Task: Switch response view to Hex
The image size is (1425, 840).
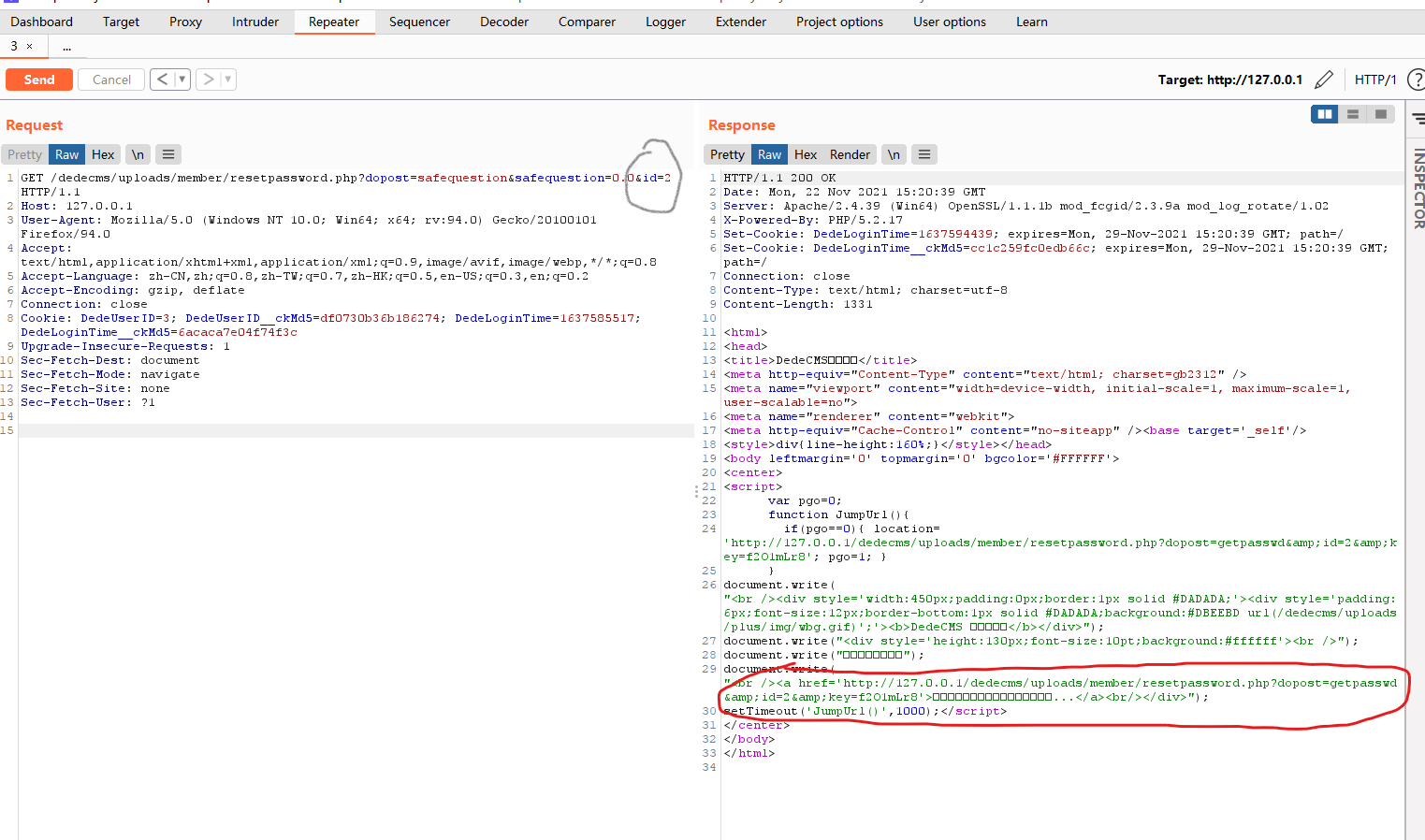Action: [x=806, y=154]
